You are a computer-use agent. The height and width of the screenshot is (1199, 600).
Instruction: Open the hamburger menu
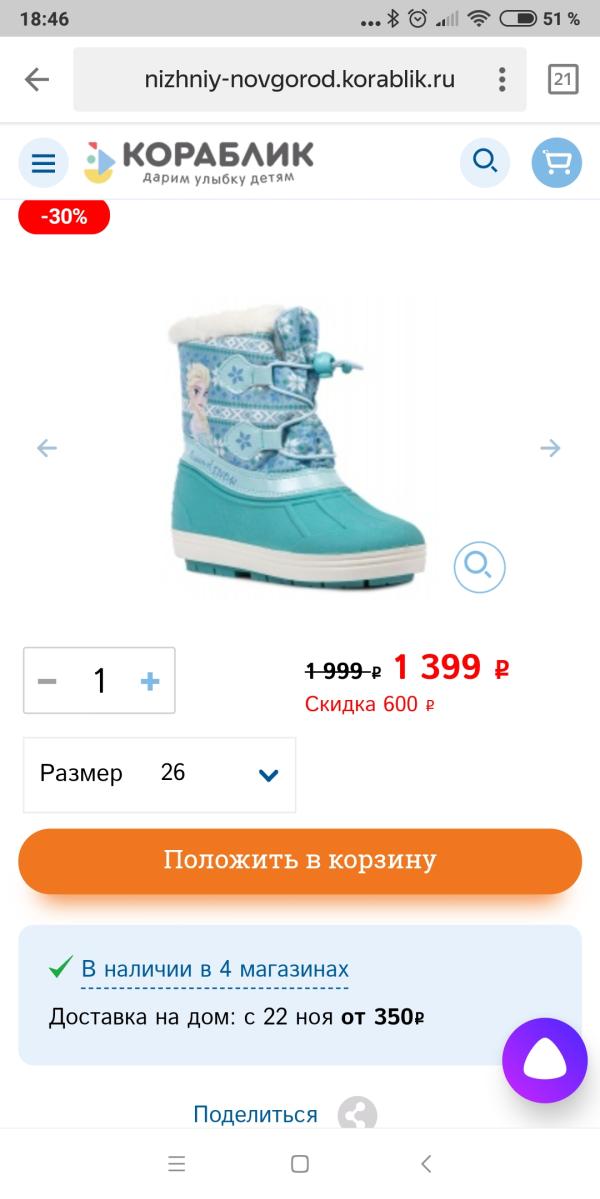click(x=44, y=163)
